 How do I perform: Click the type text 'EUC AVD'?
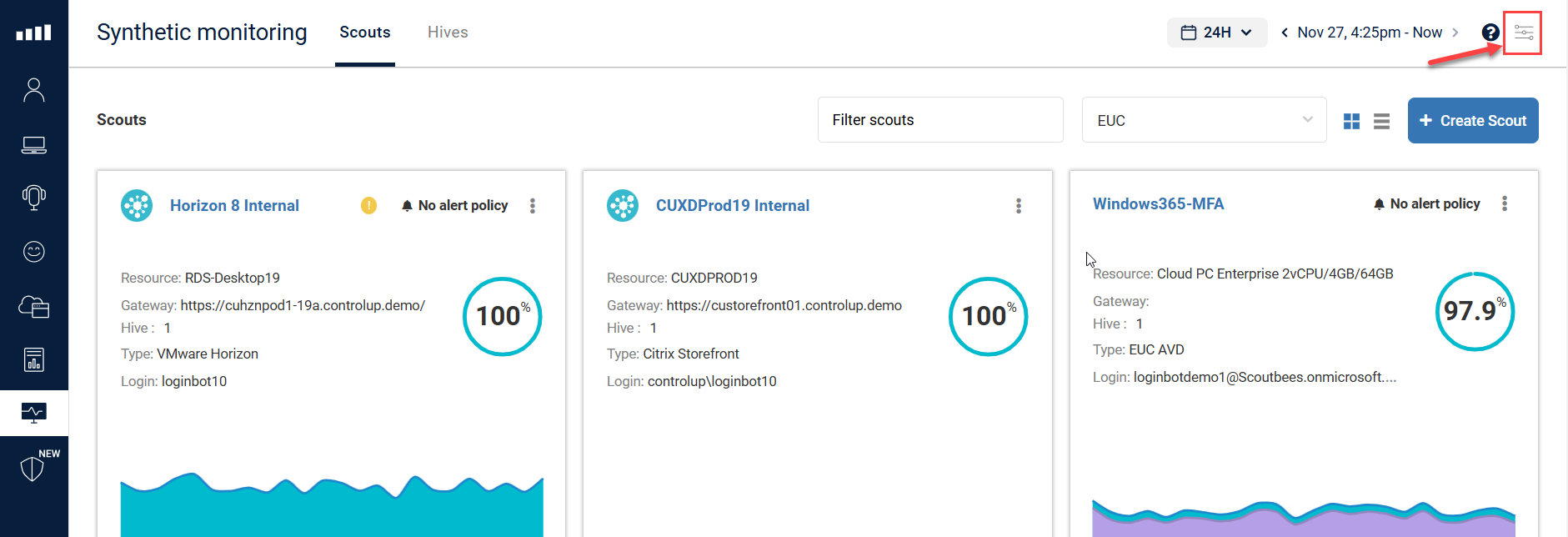tap(1156, 349)
